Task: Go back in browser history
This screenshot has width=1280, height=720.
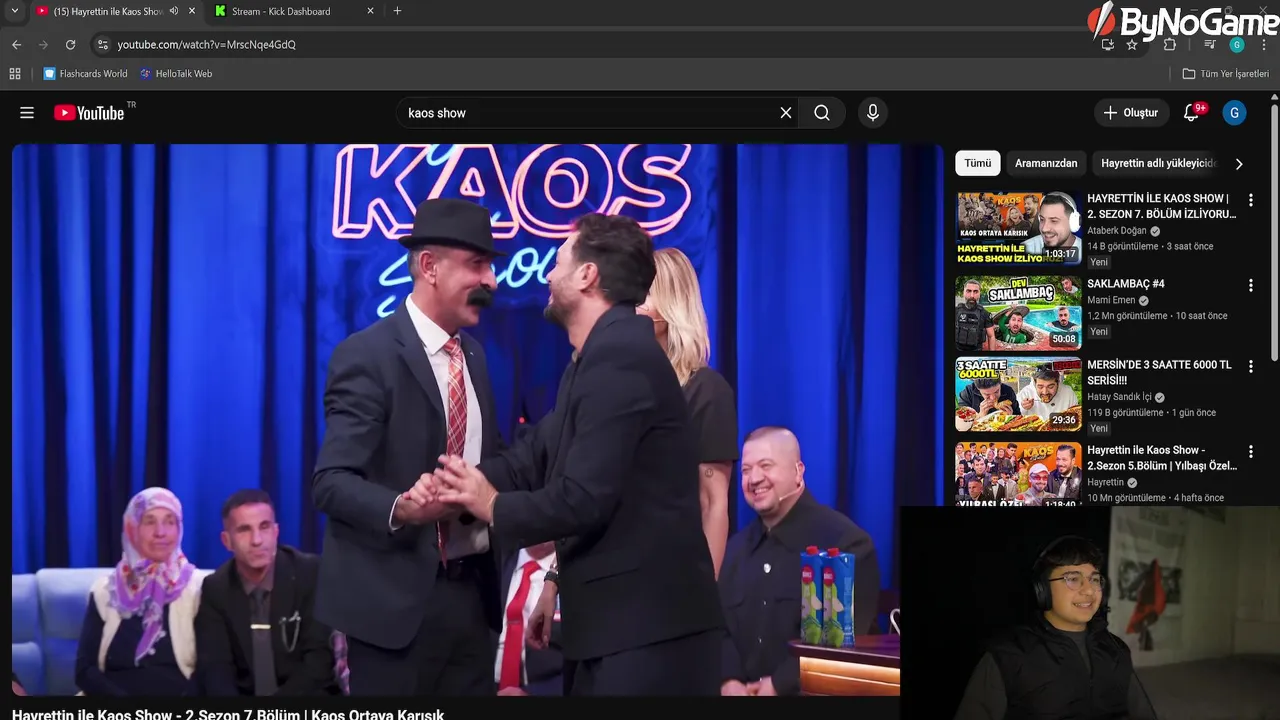Action: 16,44
